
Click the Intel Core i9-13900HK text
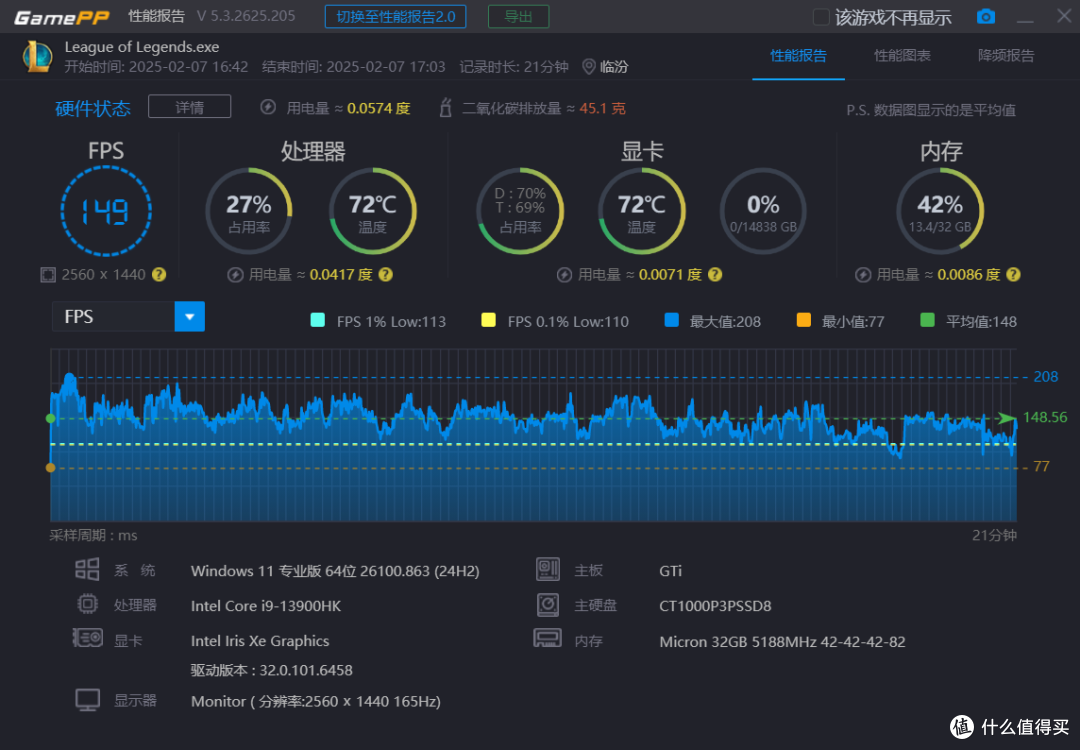[266, 606]
